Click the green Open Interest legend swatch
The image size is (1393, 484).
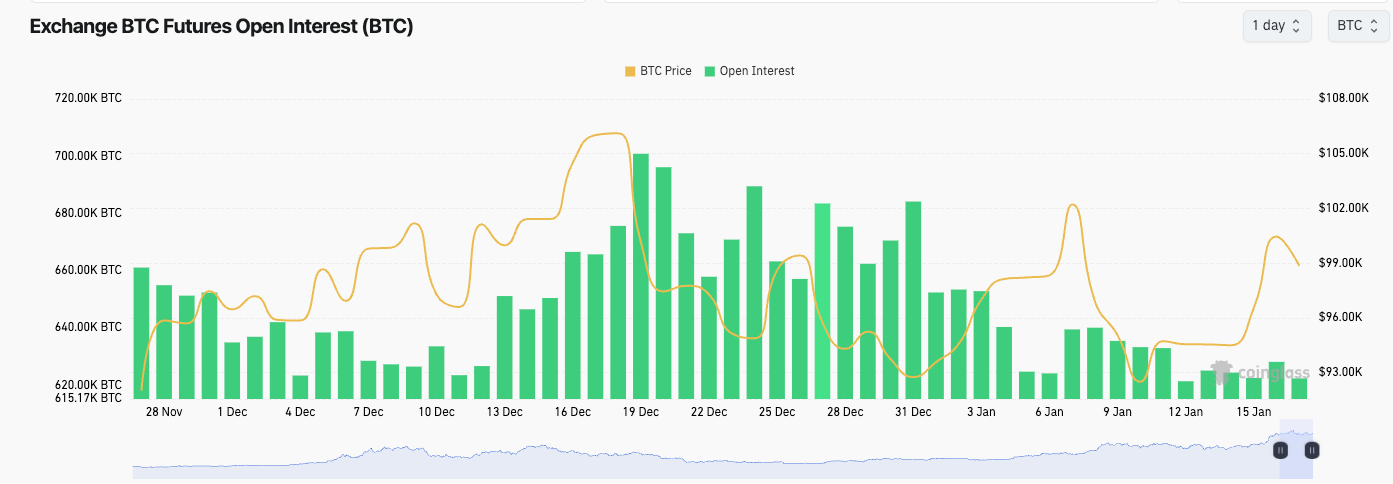click(710, 71)
